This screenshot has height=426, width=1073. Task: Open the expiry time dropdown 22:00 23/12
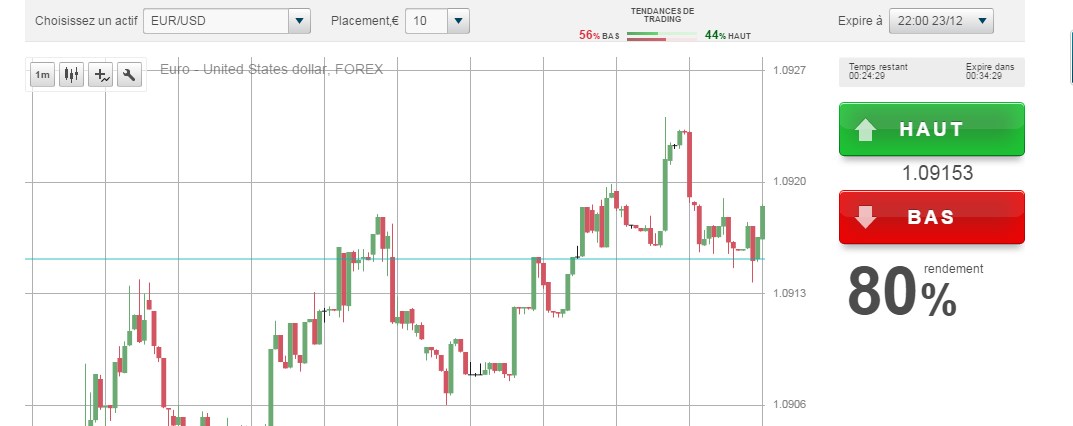click(x=941, y=21)
